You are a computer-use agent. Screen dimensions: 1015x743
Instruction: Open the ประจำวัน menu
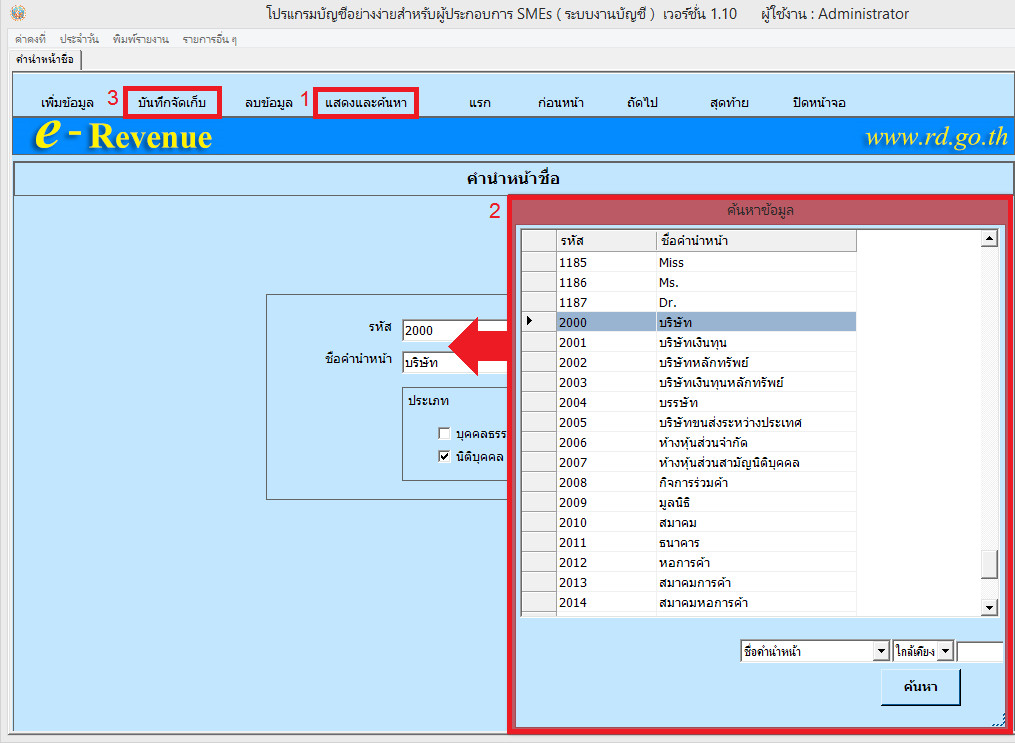point(79,39)
